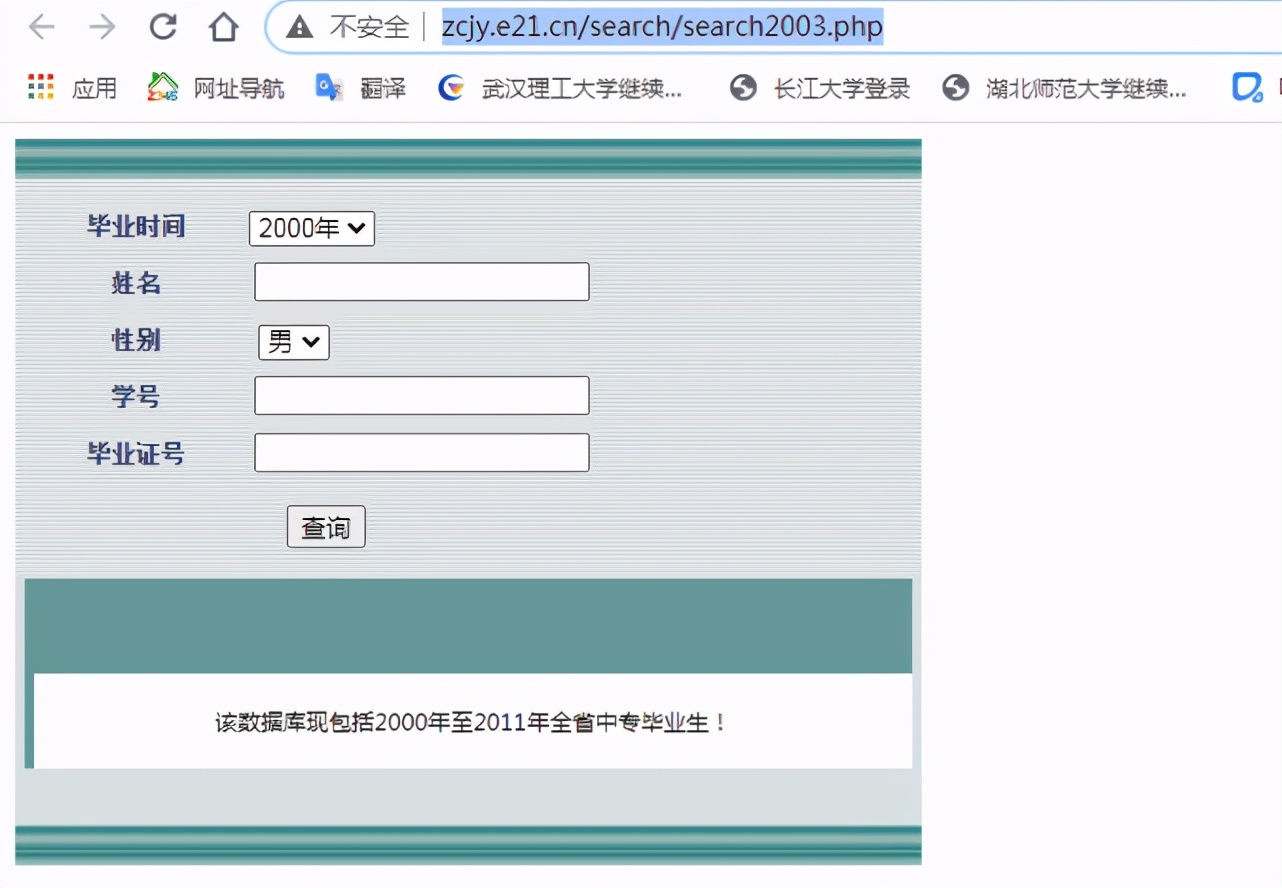Click inside the 学号 student number field
The width and height of the screenshot is (1282, 888).
click(420, 395)
